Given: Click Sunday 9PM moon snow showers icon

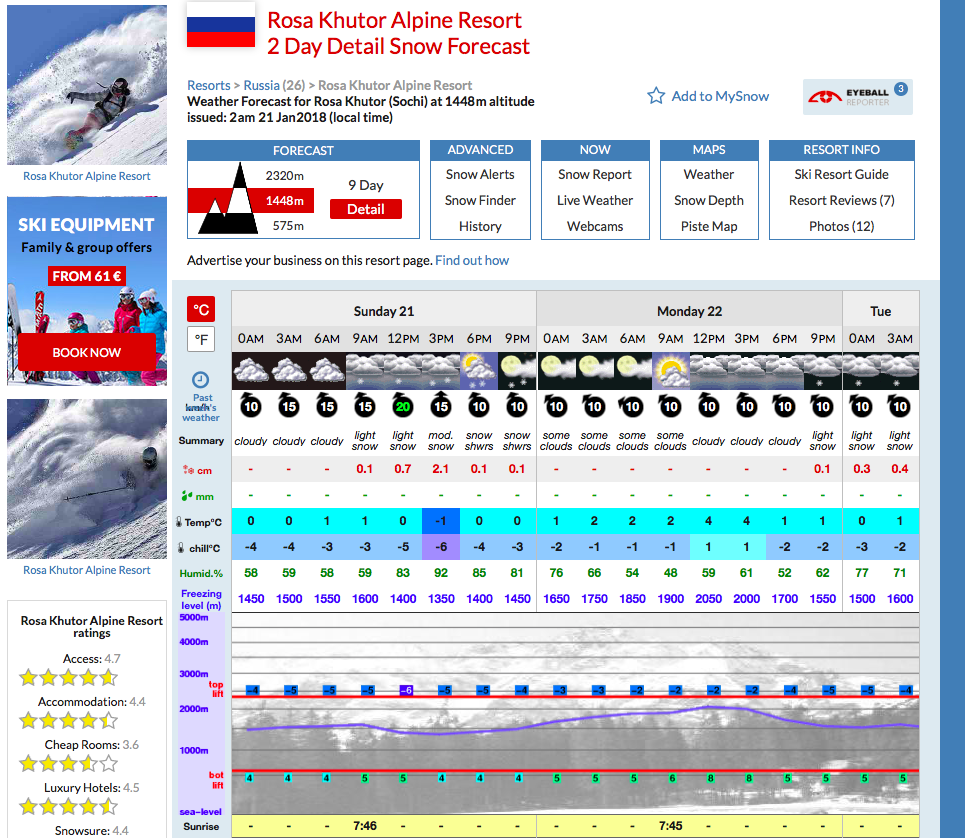Looking at the screenshot, I should 517,371.
